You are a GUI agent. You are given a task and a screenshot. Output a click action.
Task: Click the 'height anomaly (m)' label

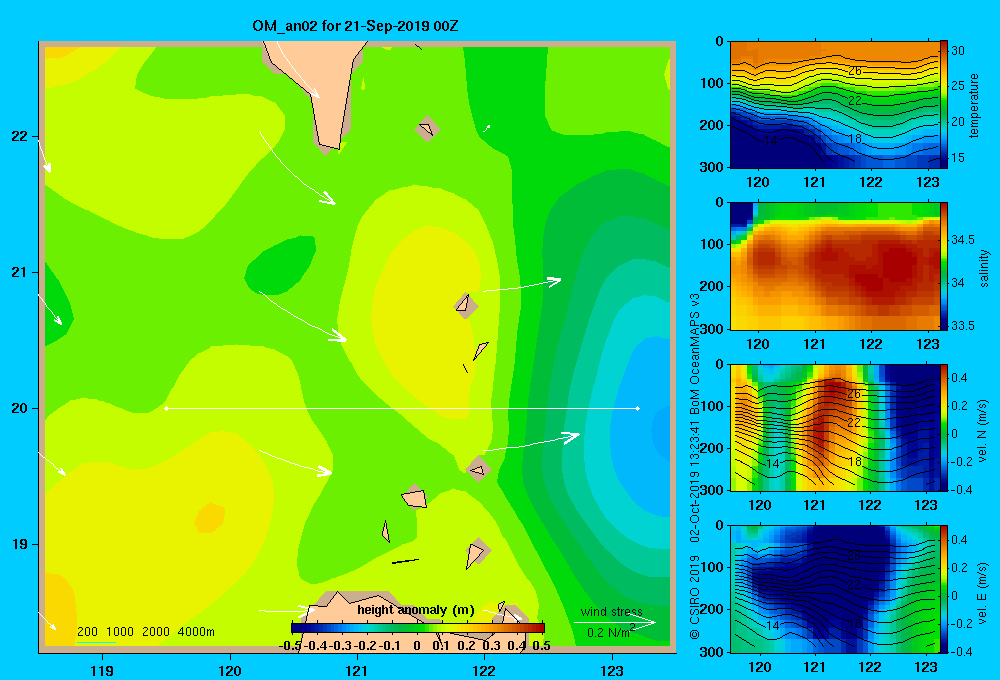[416, 610]
